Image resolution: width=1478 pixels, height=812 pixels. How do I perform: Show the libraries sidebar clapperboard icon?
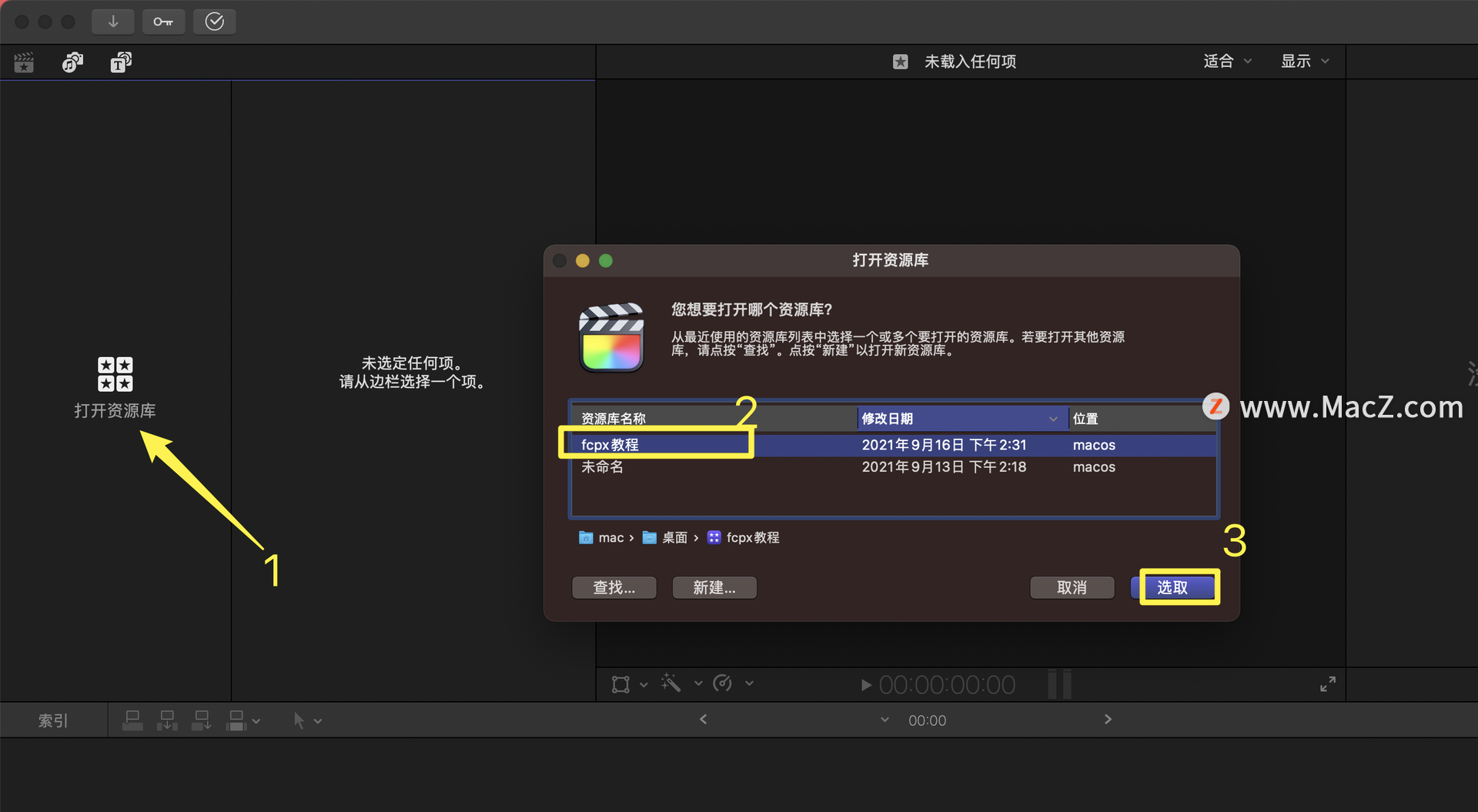pos(25,62)
